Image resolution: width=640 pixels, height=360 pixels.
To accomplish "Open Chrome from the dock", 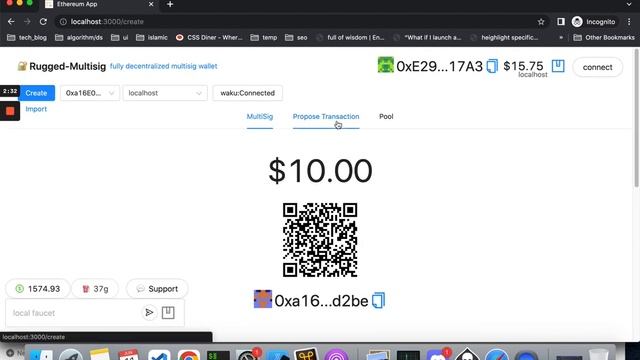I will (x=188, y=356).
